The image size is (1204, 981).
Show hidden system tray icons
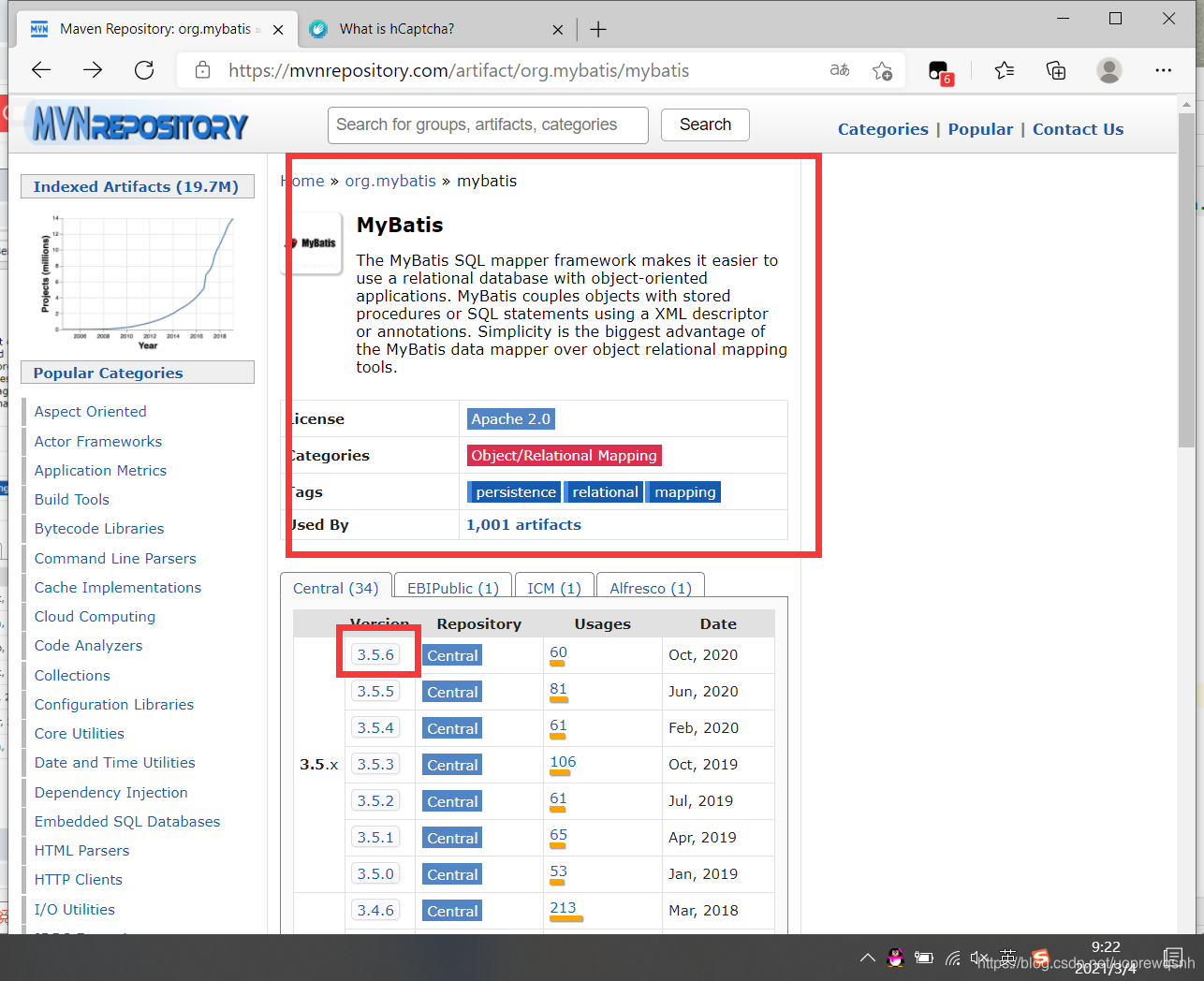tap(867, 958)
